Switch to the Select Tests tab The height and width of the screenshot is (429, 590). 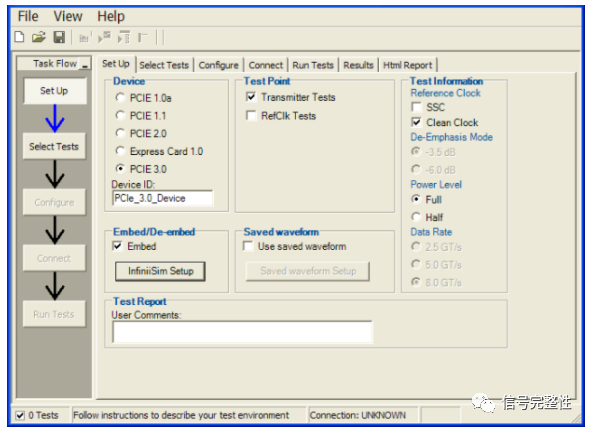(x=164, y=65)
